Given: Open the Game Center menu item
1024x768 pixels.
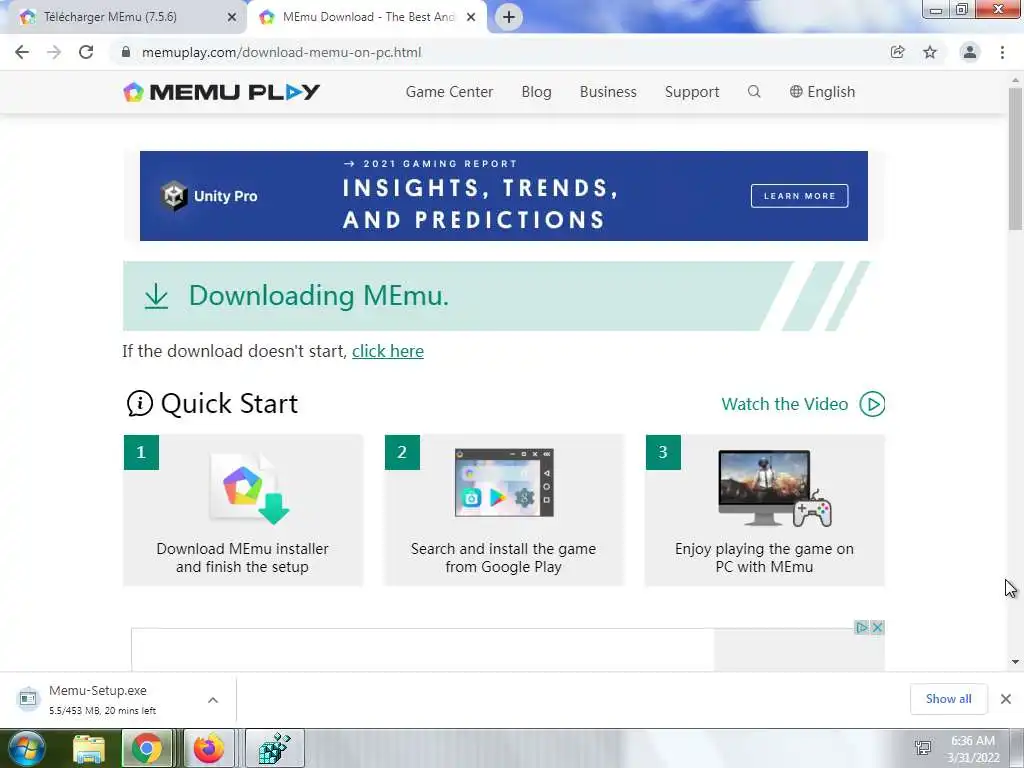Looking at the screenshot, I should coord(449,92).
